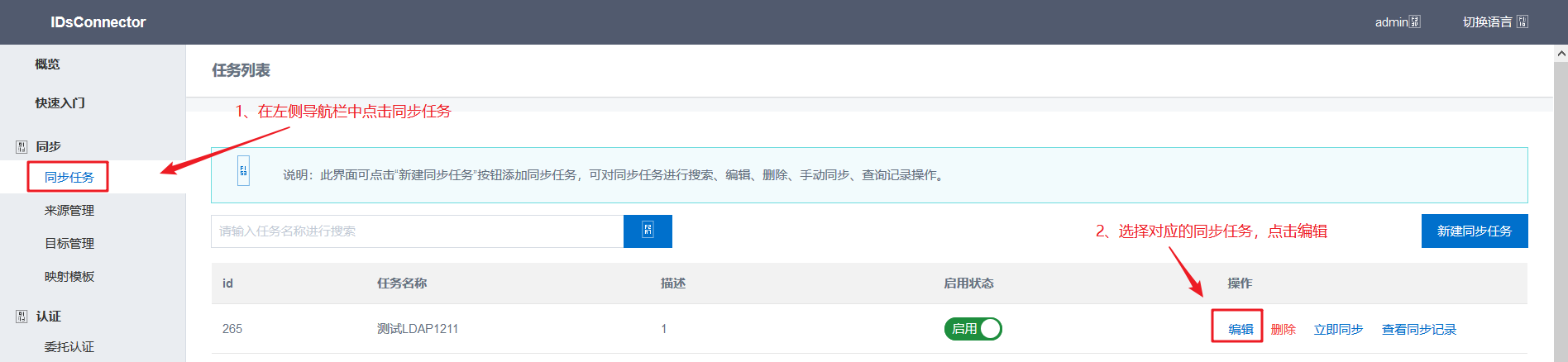Click the task name 测试LDAP1211
The width and height of the screenshot is (1568, 362).
coord(418,329)
